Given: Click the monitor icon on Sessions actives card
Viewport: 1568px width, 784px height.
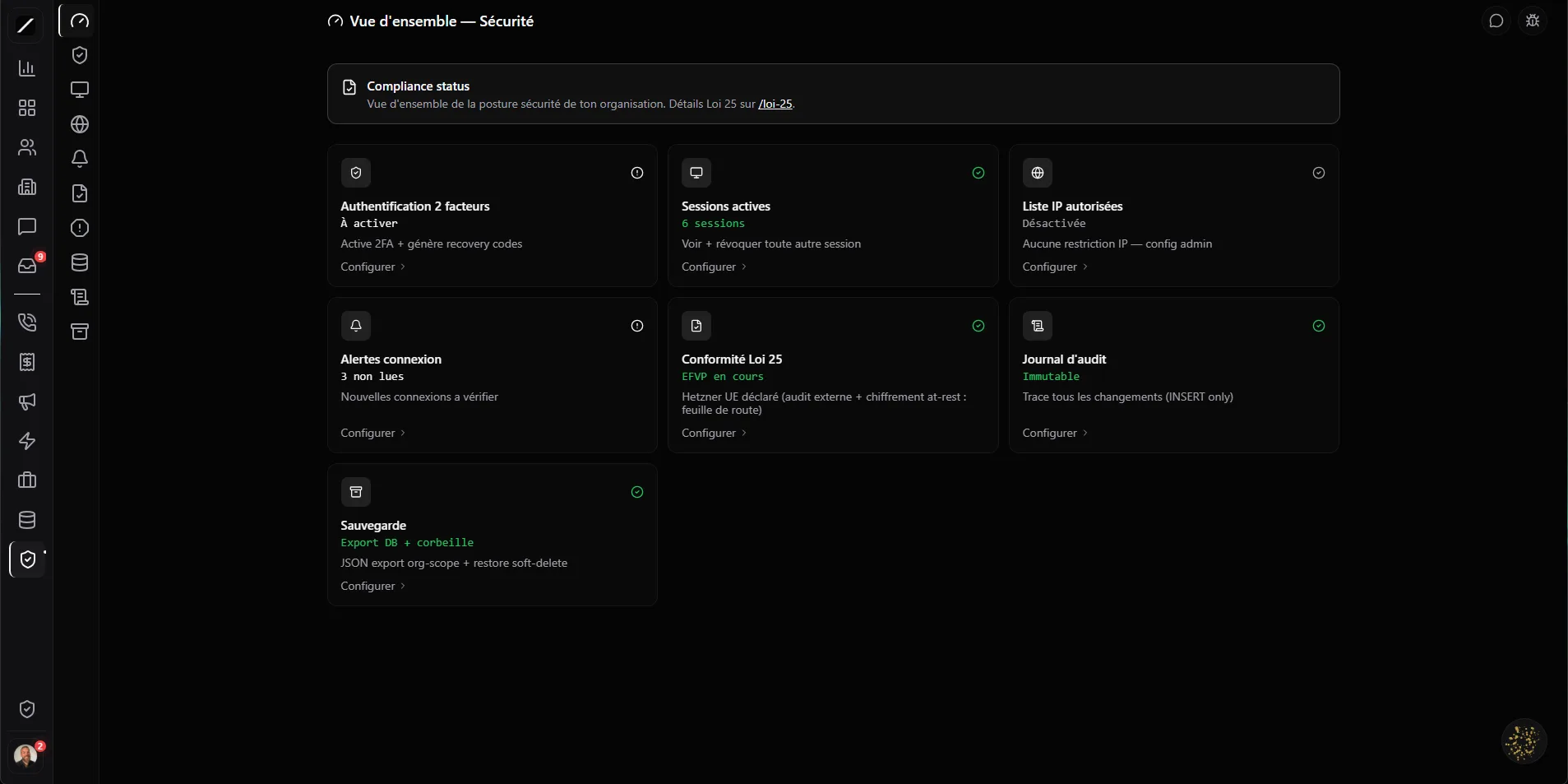Looking at the screenshot, I should [696, 173].
